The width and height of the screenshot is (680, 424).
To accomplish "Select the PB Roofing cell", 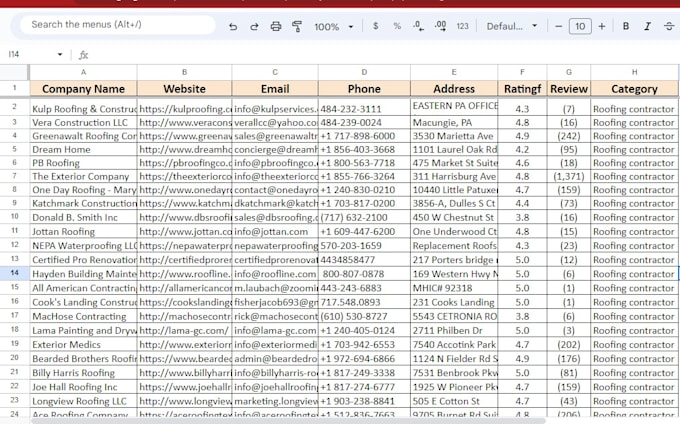I will (x=83, y=163).
